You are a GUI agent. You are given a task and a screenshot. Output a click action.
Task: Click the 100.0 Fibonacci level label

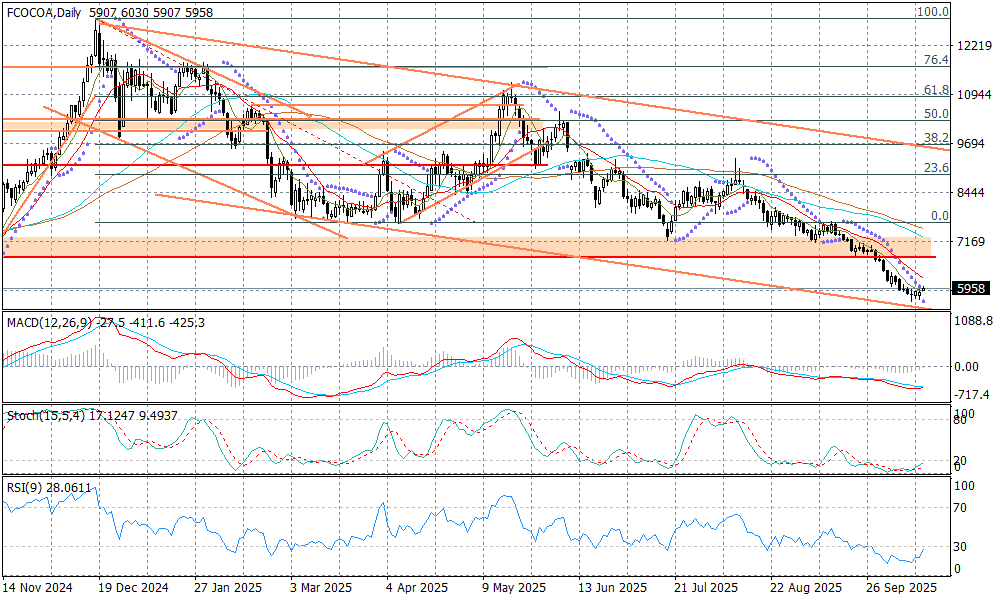tap(932, 12)
